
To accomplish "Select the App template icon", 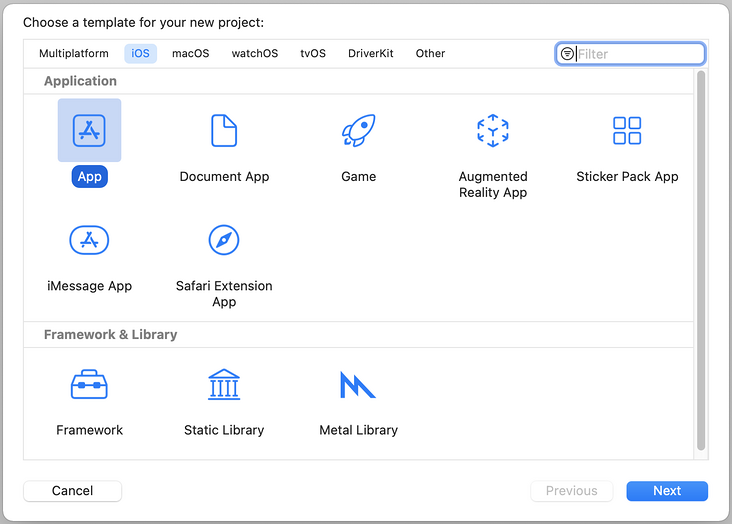I will [89, 130].
